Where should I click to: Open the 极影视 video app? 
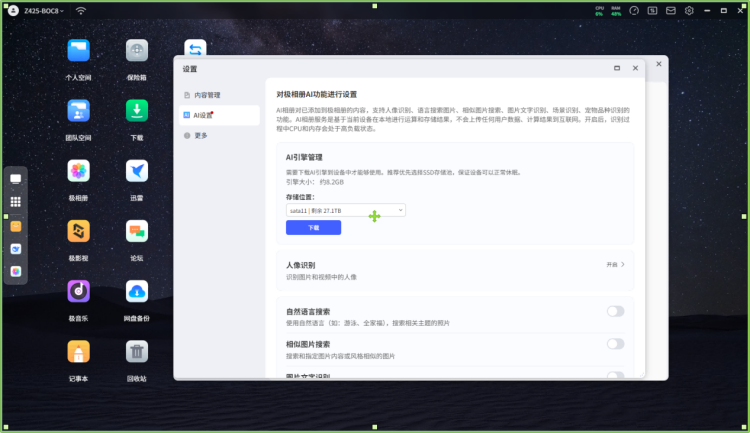pos(78,232)
